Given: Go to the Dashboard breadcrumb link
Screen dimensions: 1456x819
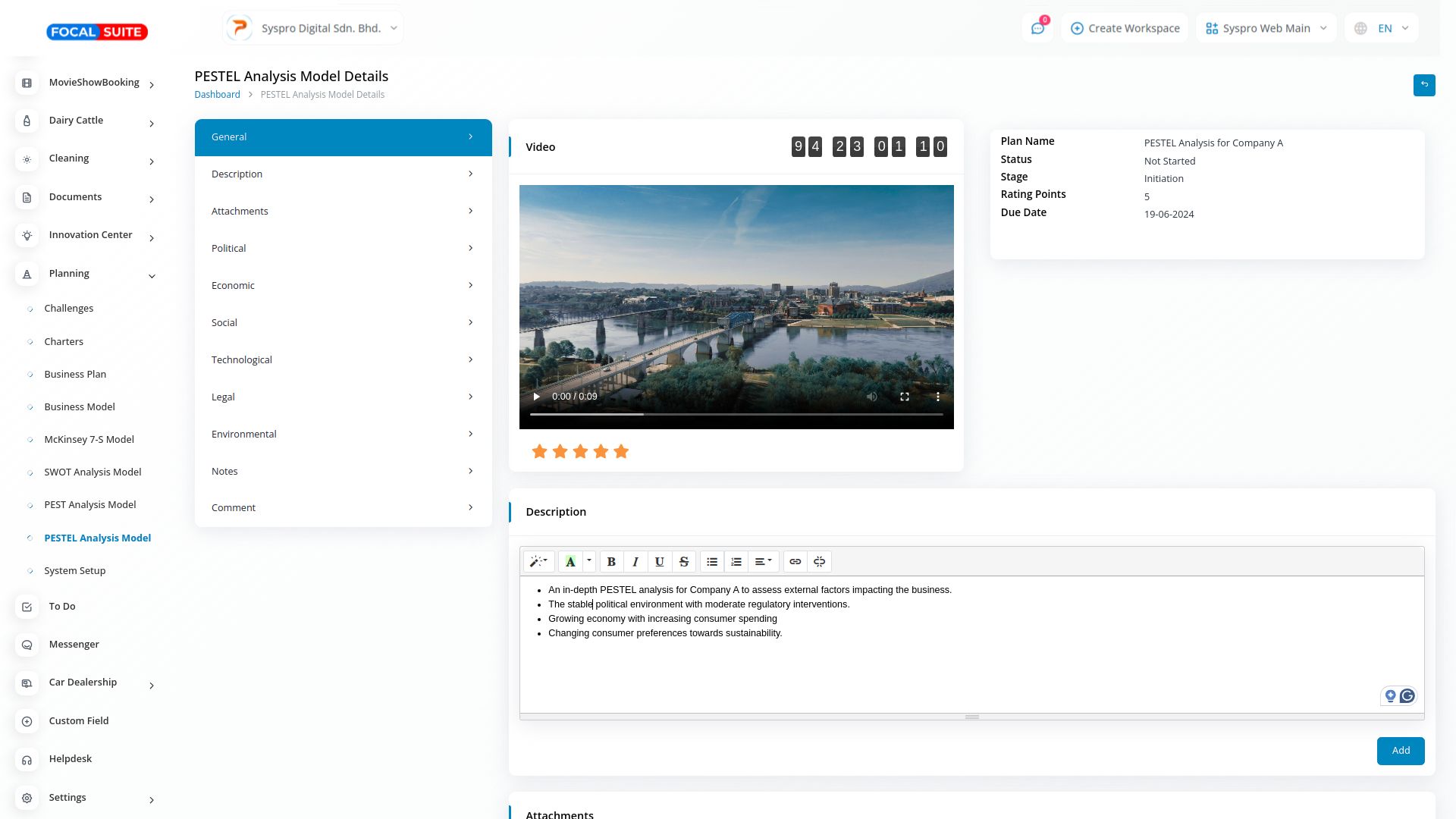Looking at the screenshot, I should pos(217,95).
